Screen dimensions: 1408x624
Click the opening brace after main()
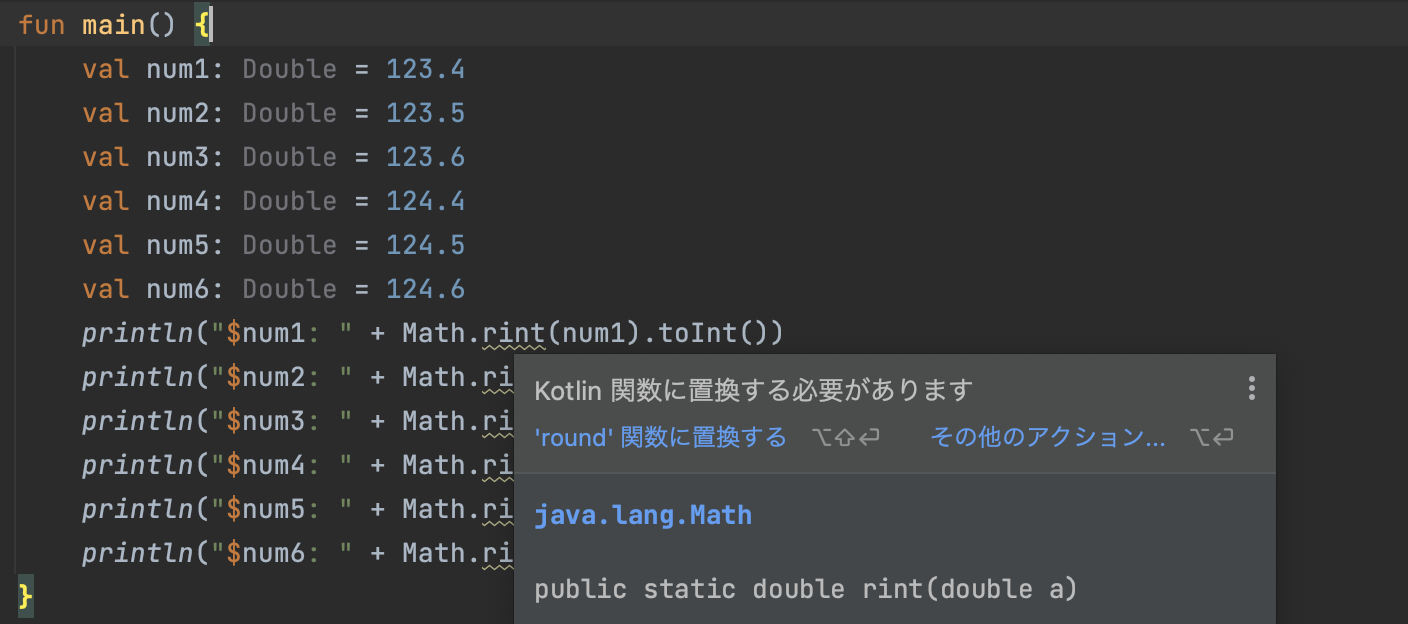click(x=203, y=23)
